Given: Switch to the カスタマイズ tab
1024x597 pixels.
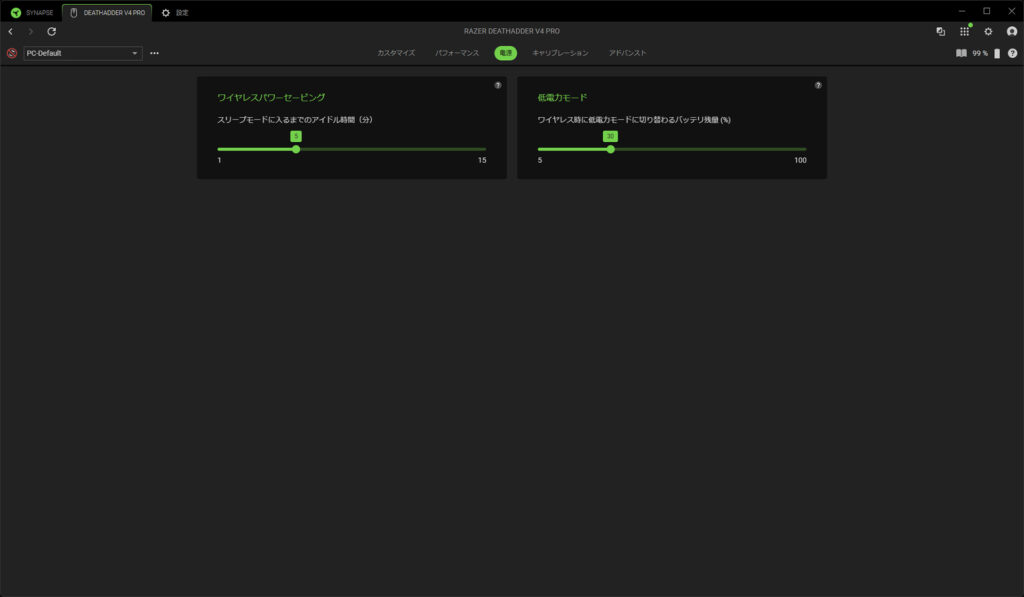Looking at the screenshot, I should click(x=396, y=52).
